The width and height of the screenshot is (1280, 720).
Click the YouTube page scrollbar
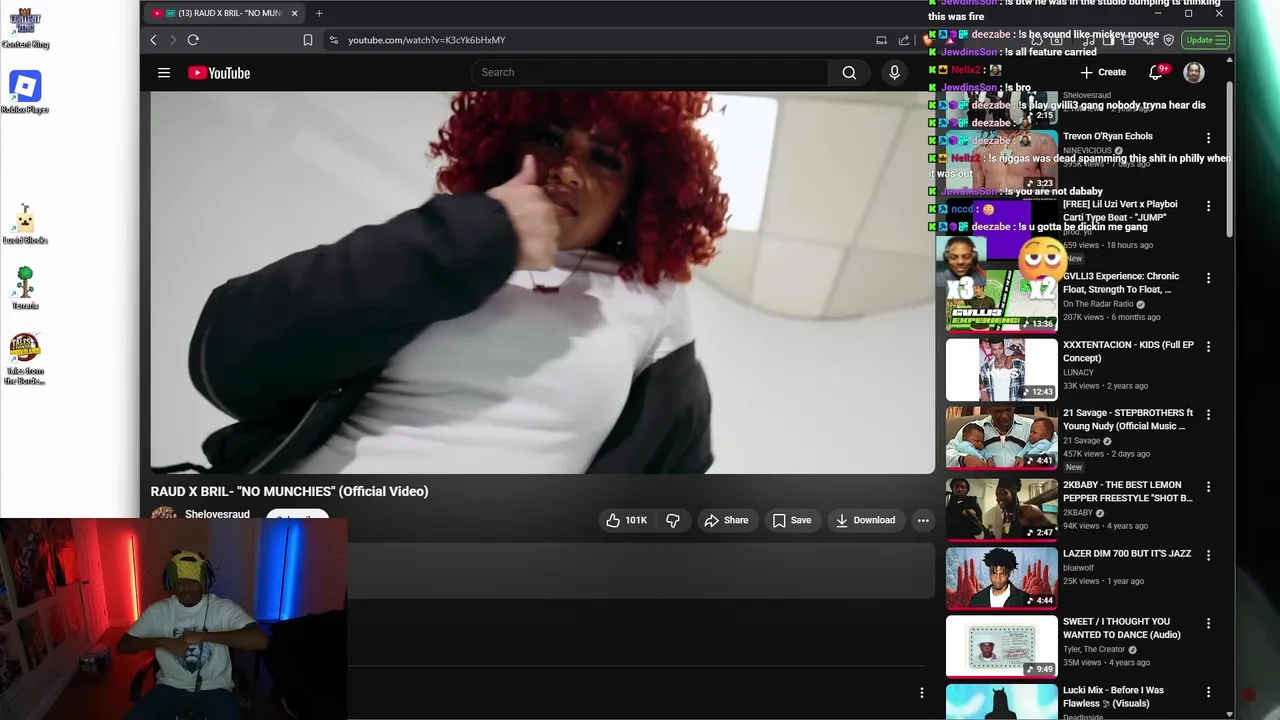pyautogui.click(x=1229, y=160)
